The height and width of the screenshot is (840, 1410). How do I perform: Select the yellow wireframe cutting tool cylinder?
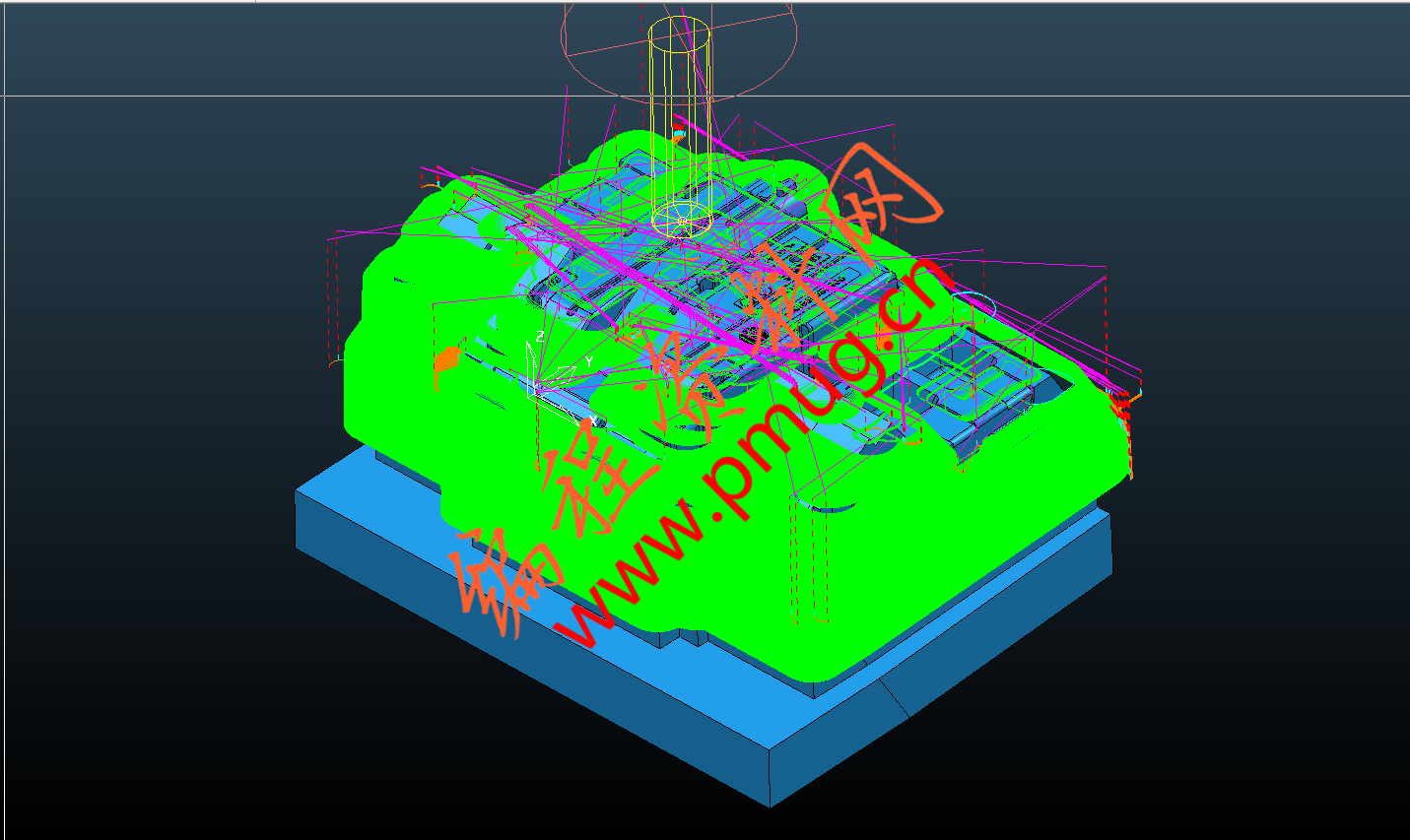tap(679, 126)
